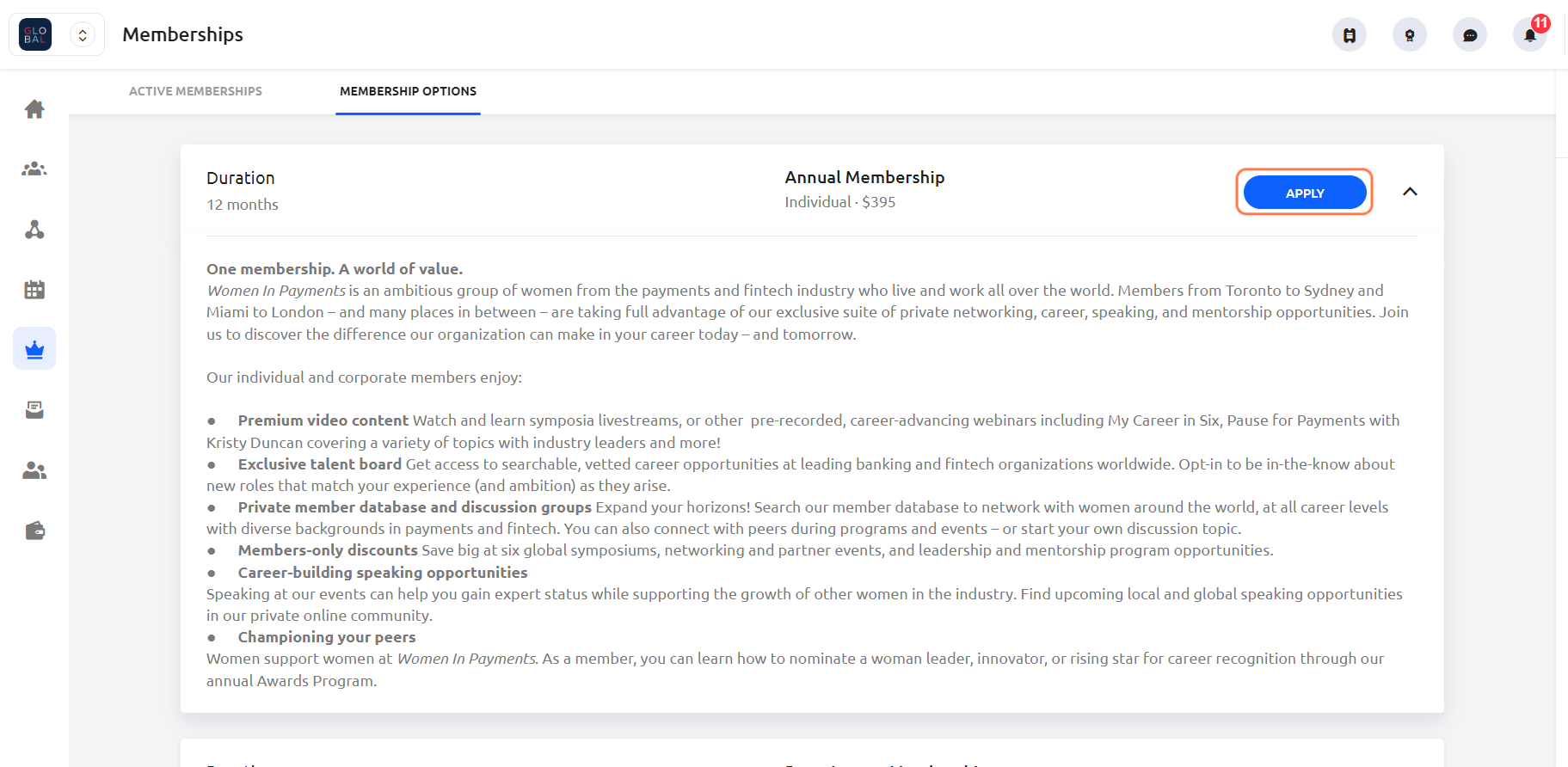Click the next membership card below

click(x=812, y=753)
